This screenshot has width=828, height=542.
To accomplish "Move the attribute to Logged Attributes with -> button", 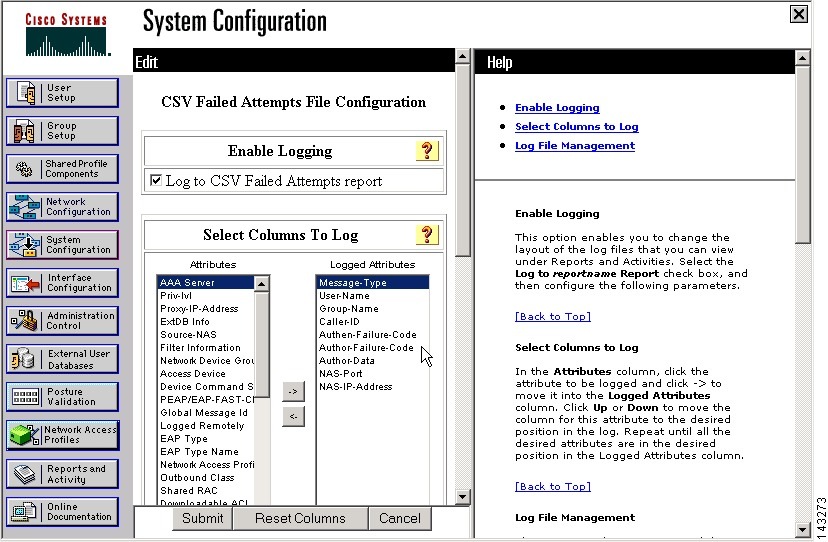I will click(293, 391).
